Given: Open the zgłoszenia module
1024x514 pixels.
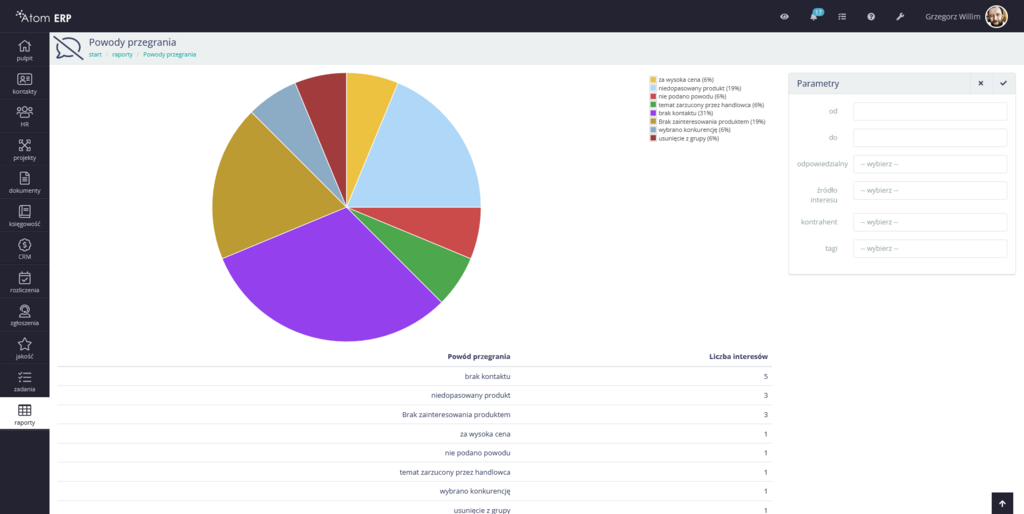Looking at the screenshot, I should click(24, 315).
